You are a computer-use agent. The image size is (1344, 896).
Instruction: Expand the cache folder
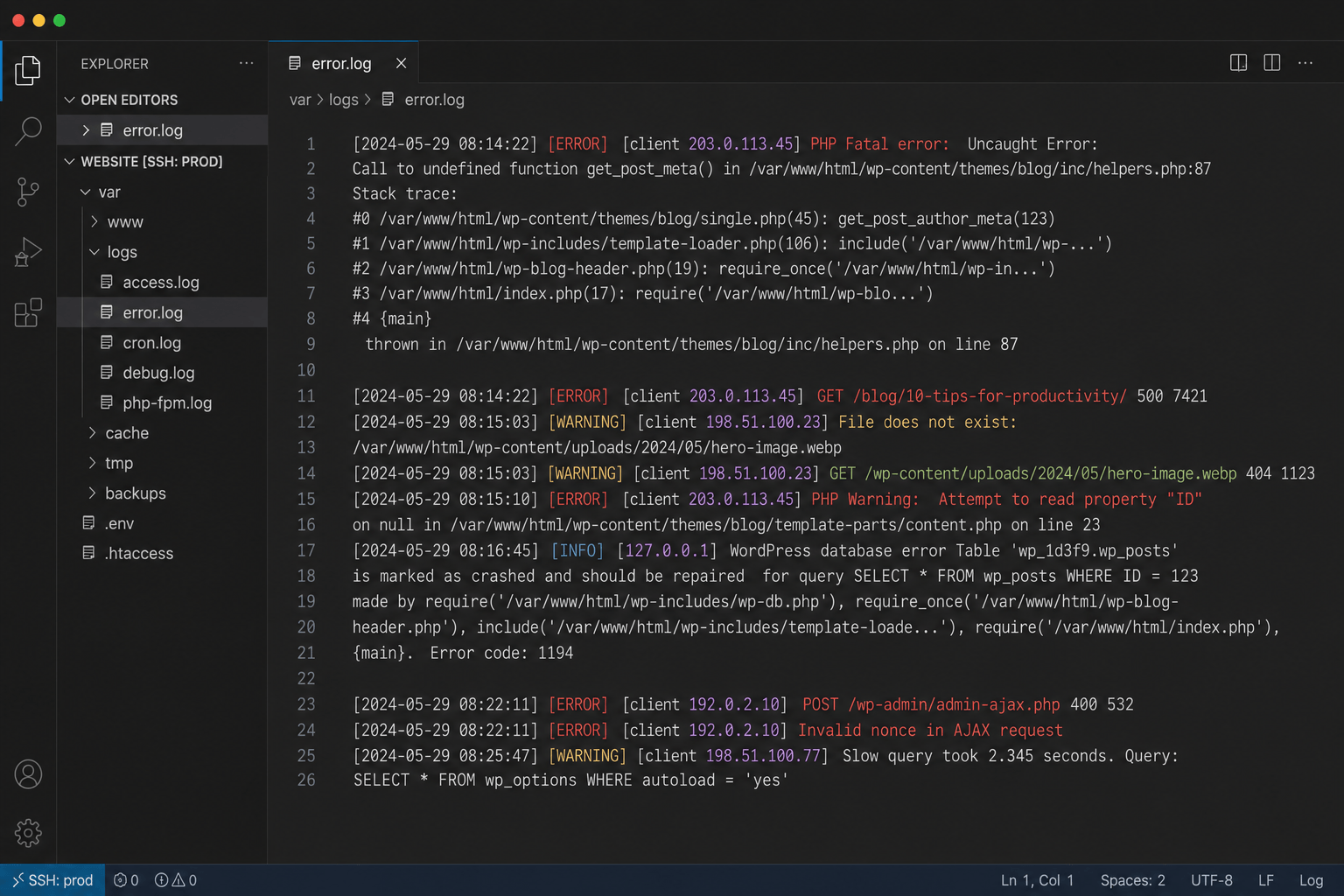point(92,432)
